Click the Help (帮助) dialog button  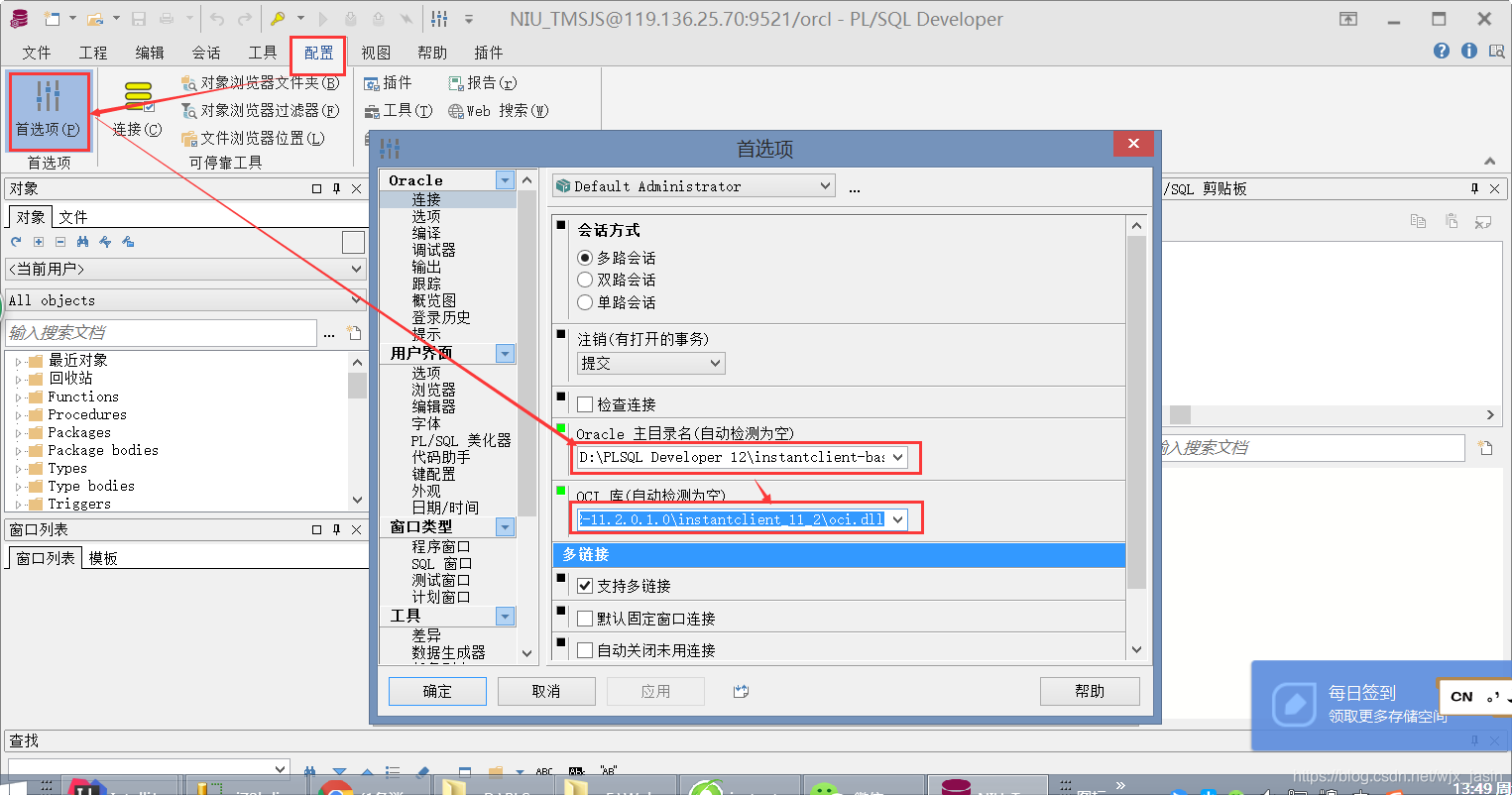[1090, 691]
